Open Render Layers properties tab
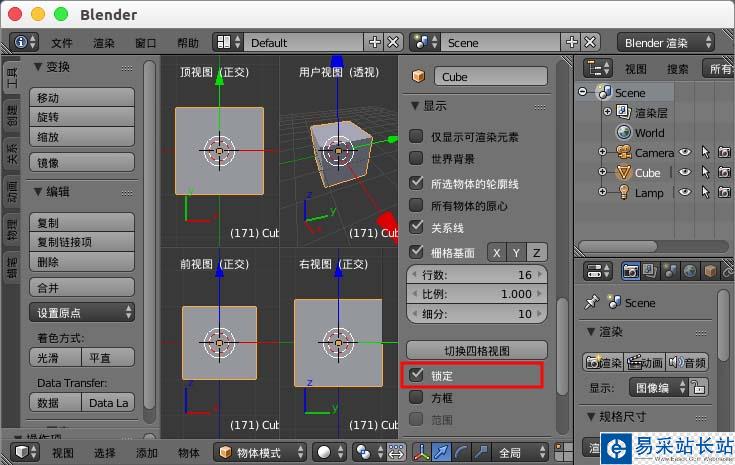Viewport: 735px width, 465px height. click(x=650, y=271)
